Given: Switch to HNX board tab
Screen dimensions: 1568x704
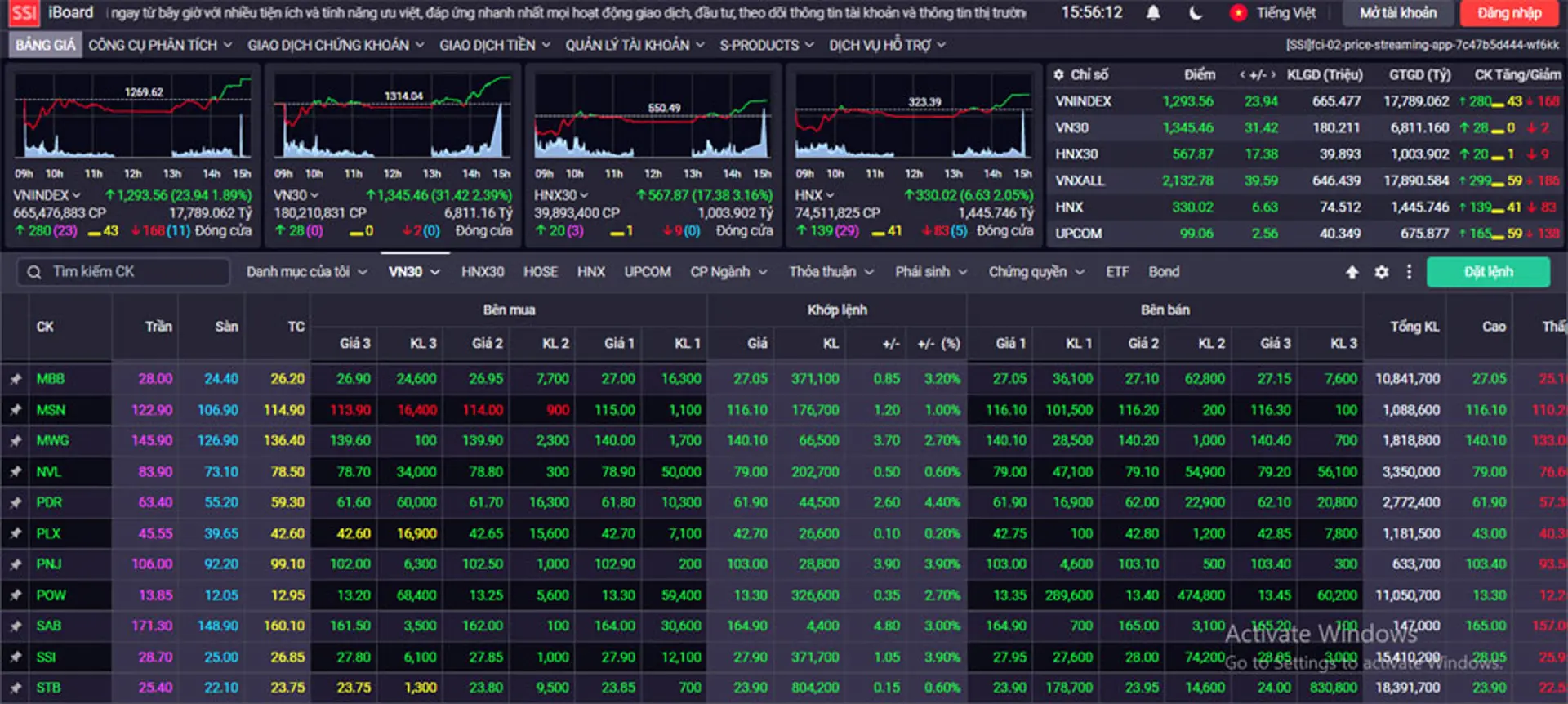Looking at the screenshot, I should [x=590, y=272].
